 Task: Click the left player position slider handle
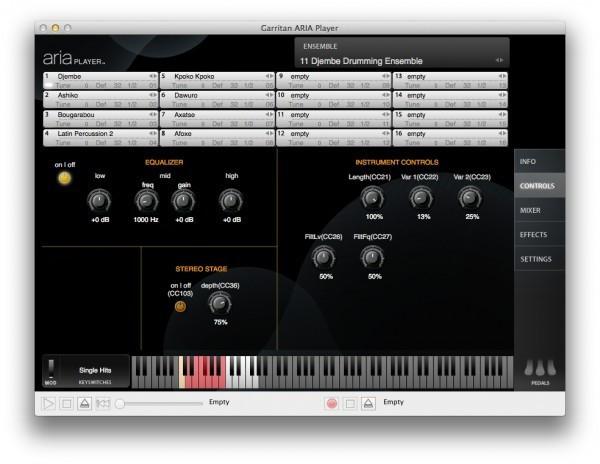coord(120,404)
